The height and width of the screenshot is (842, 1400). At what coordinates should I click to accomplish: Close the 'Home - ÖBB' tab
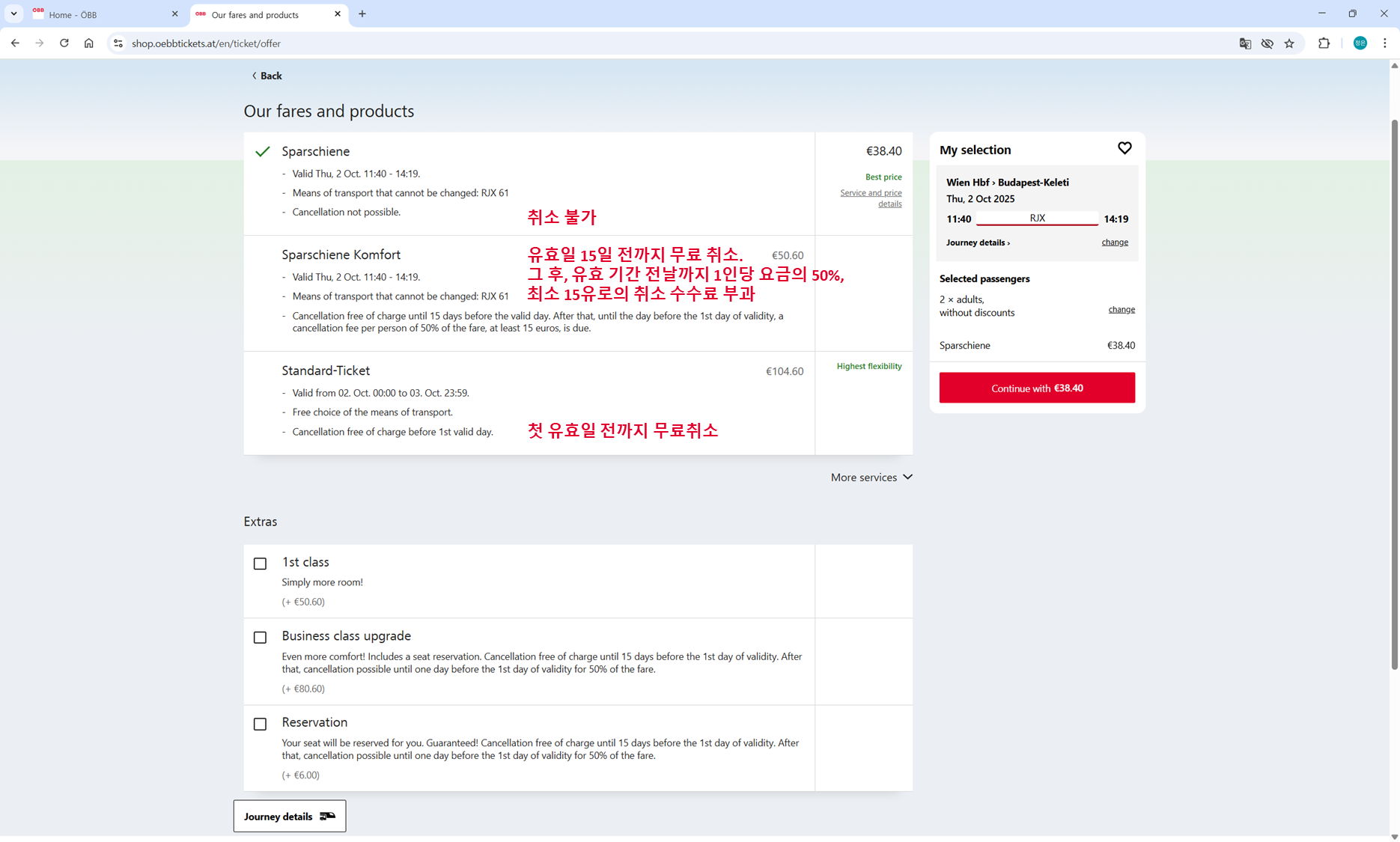pyautogui.click(x=175, y=14)
